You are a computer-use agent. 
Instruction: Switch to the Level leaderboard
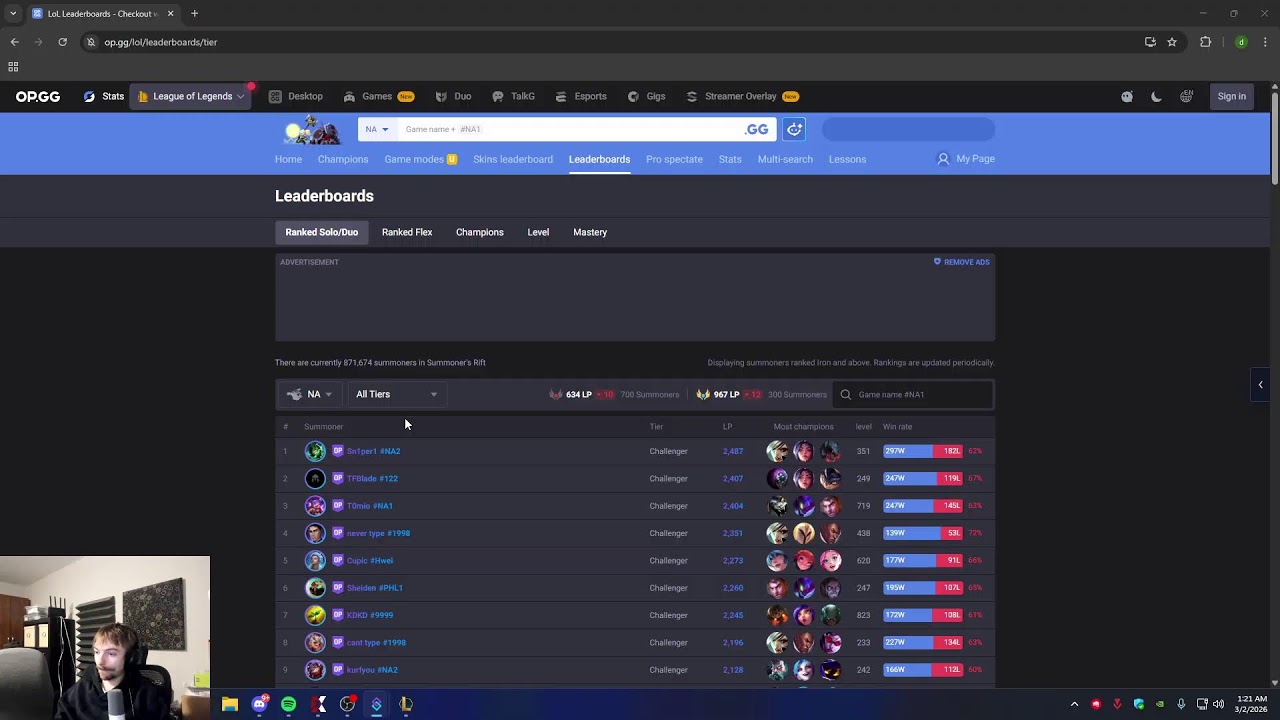[538, 232]
